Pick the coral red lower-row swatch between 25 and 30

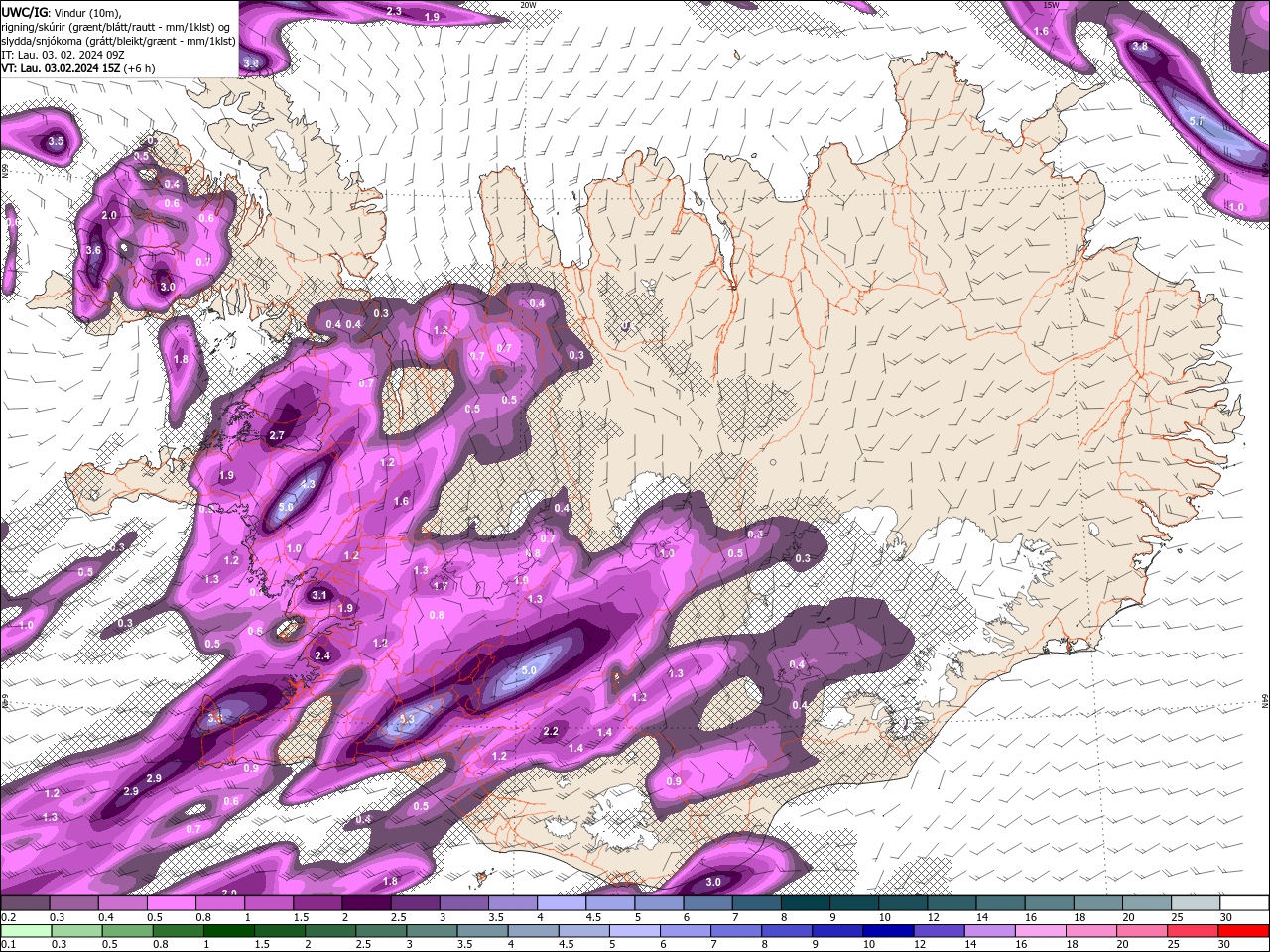[x=1195, y=929]
